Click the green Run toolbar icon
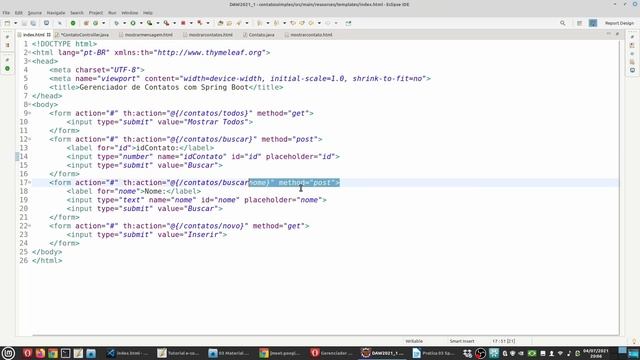Image resolution: width=640 pixels, height=360 pixels. tap(133, 23)
